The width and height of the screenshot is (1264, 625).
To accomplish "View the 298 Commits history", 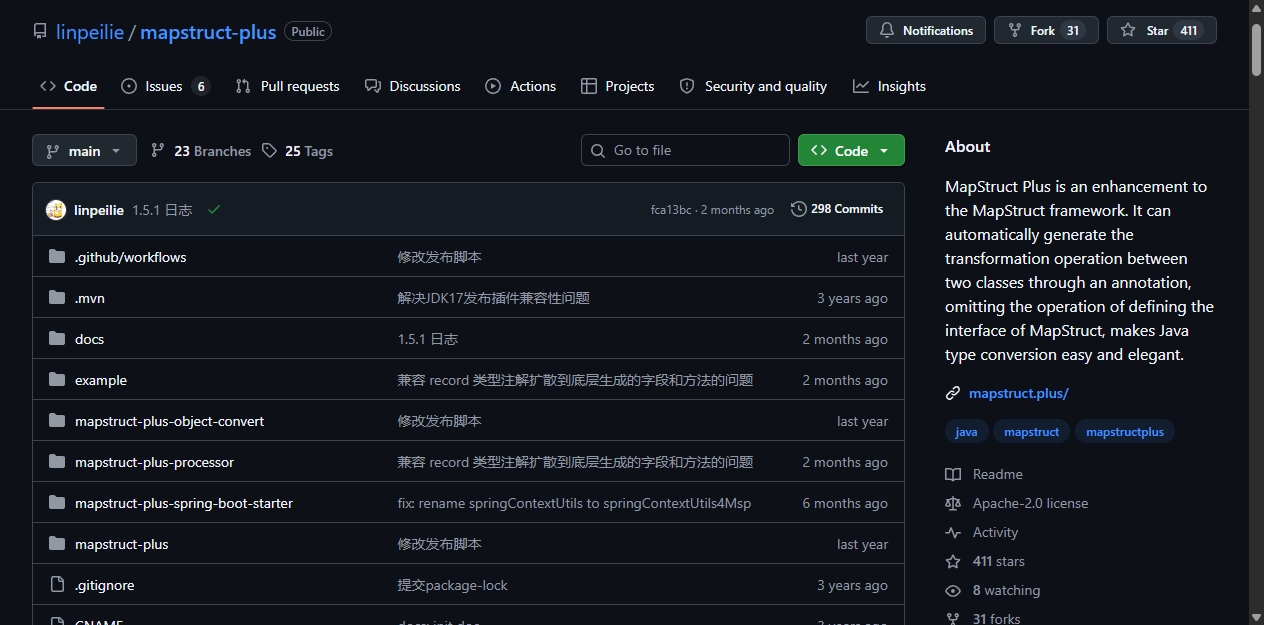I will 837,209.
